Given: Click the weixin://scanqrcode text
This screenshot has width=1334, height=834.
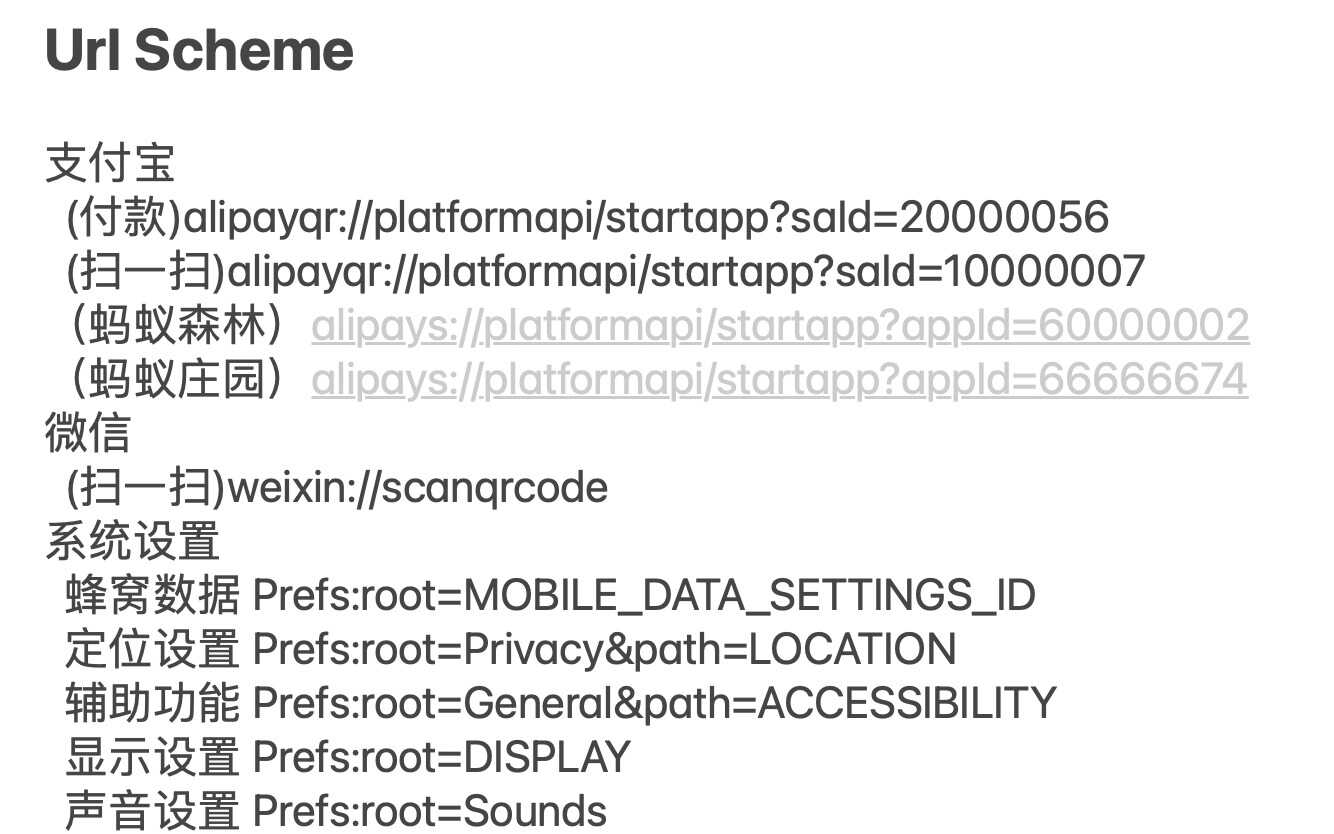Looking at the screenshot, I should pyautogui.click(x=418, y=488).
